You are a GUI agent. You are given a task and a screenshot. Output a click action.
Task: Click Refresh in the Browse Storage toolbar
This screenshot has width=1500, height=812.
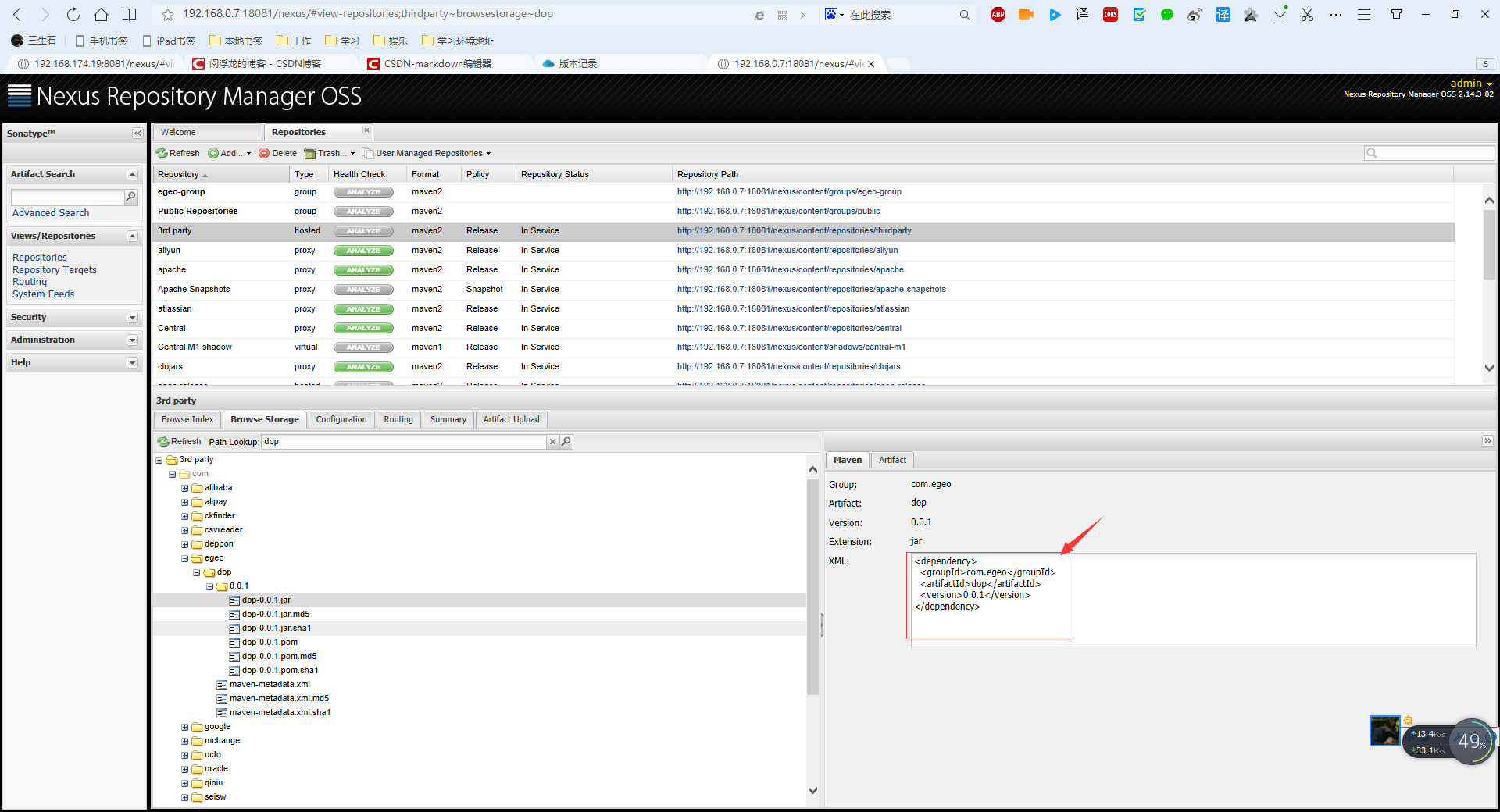tap(180, 442)
